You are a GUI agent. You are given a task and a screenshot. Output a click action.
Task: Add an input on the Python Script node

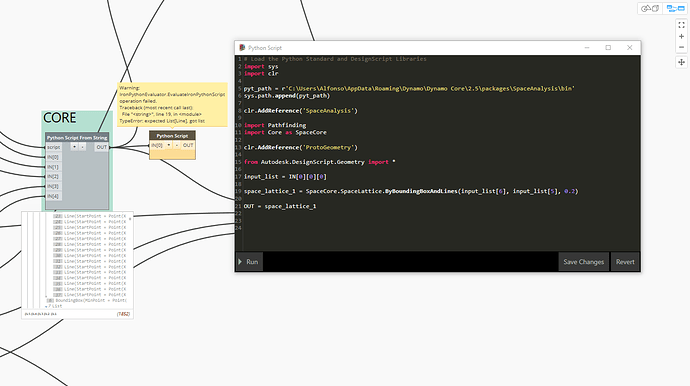[x=169, y=145]
